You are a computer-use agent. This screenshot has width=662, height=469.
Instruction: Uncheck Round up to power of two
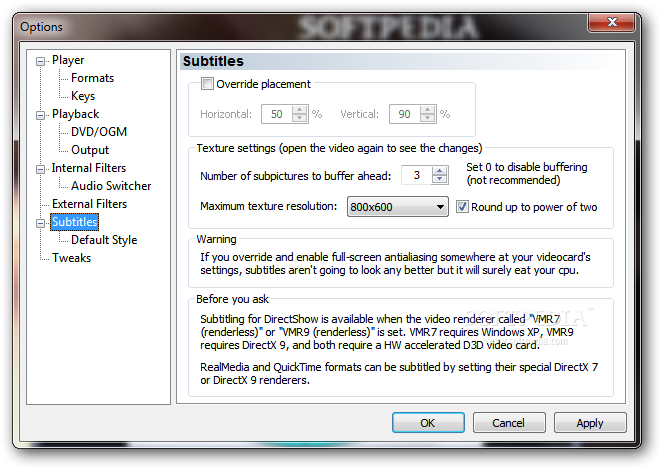pos(462,207)
